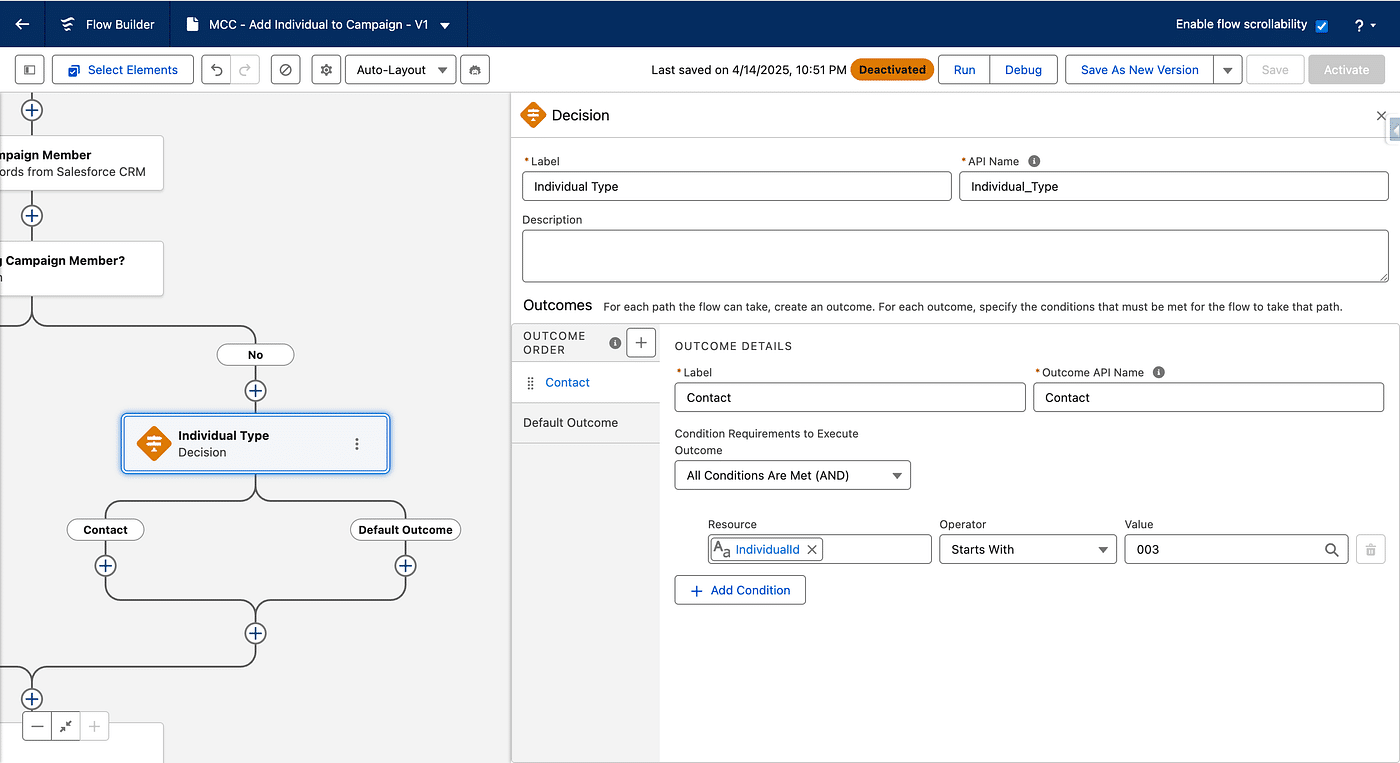Viewport: 1400px width, 763px height.
Task: Expand the Starts With operator dropdown
Action: point(1027,550)
